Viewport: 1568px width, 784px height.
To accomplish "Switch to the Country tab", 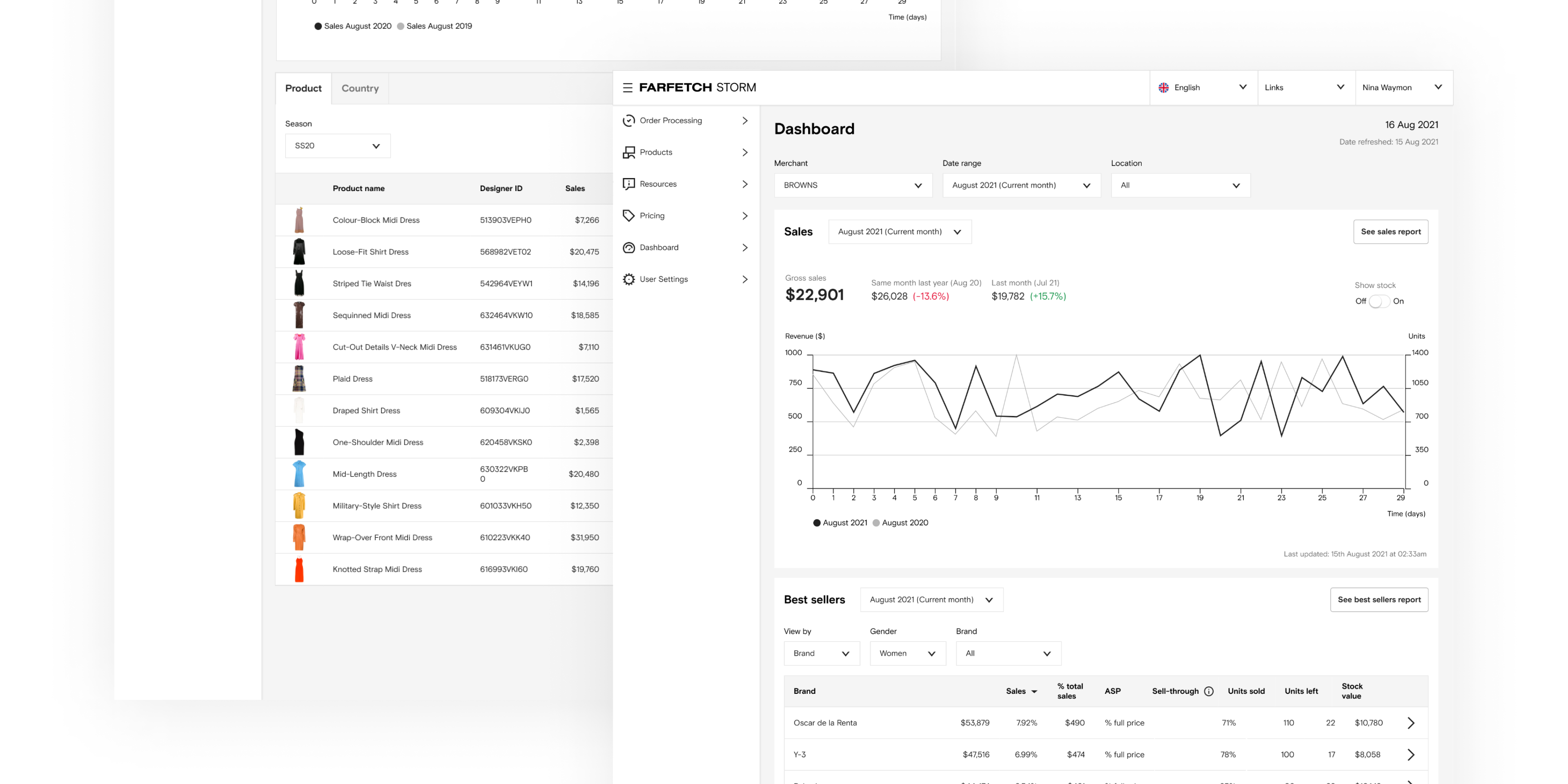I will [360, 88].
